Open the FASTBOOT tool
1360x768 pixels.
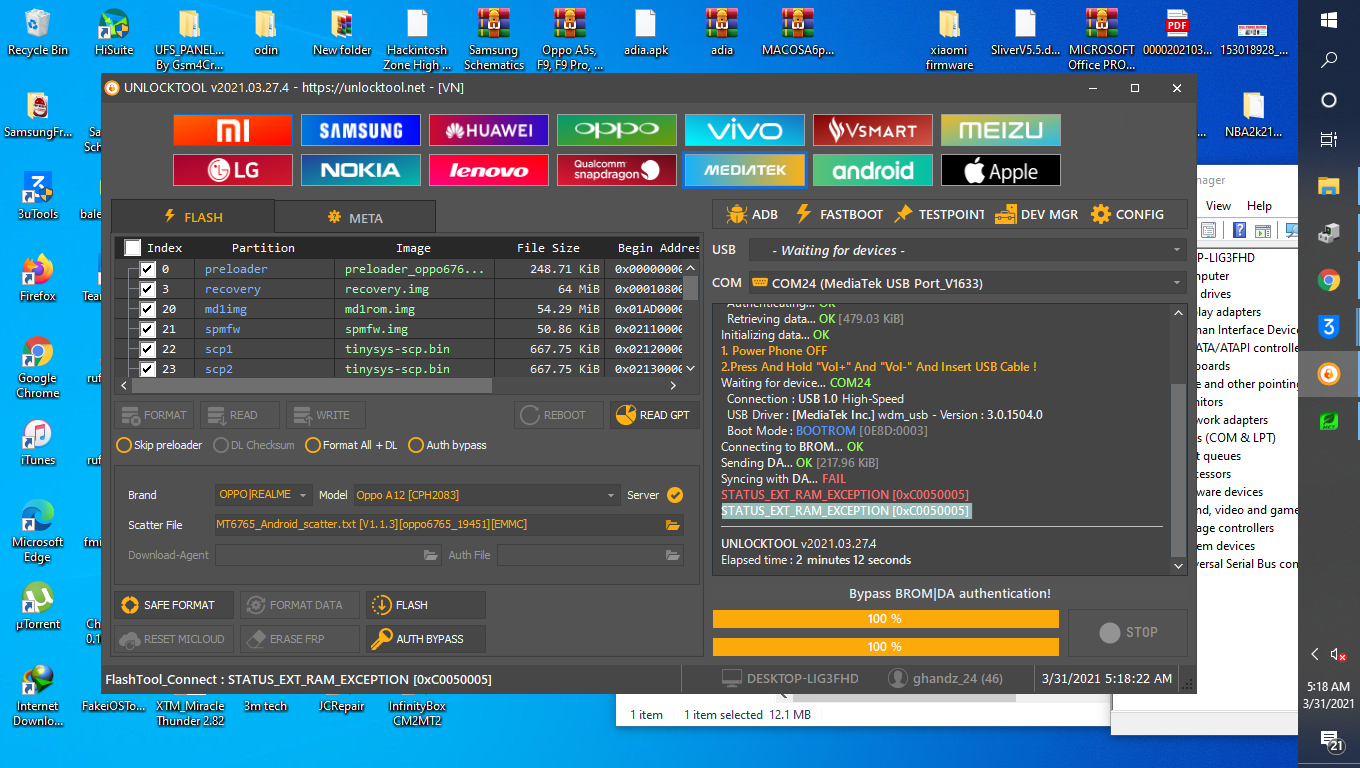pyautogui.click(x=839, y=214)
